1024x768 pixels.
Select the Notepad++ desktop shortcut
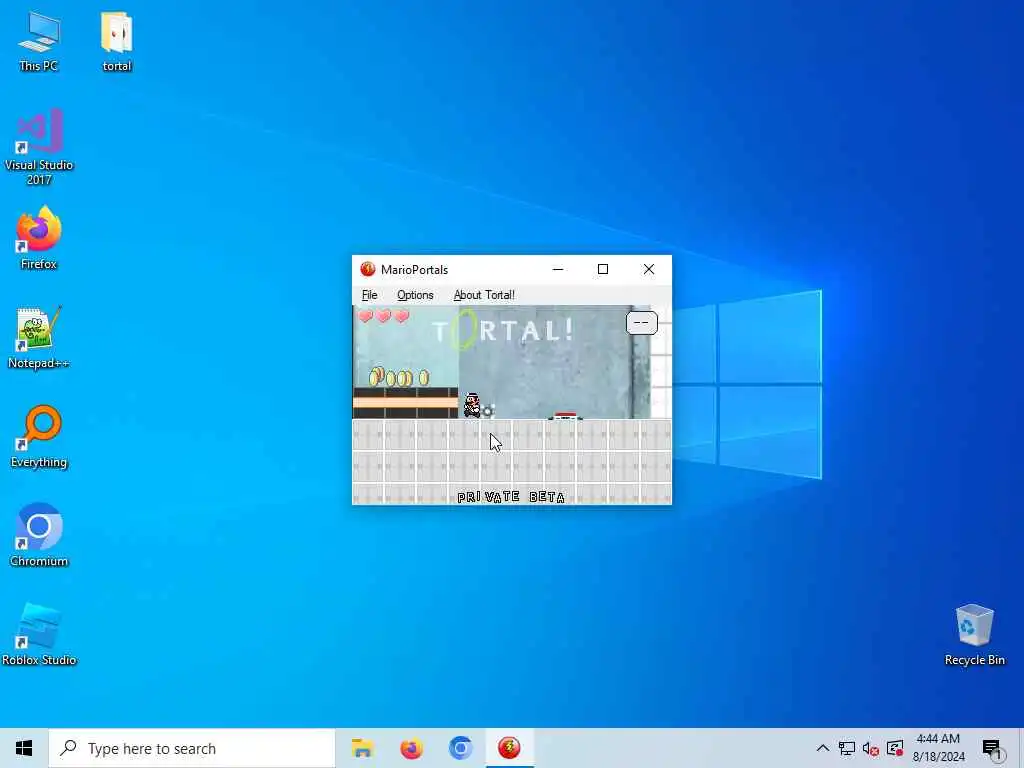(39, 338)
